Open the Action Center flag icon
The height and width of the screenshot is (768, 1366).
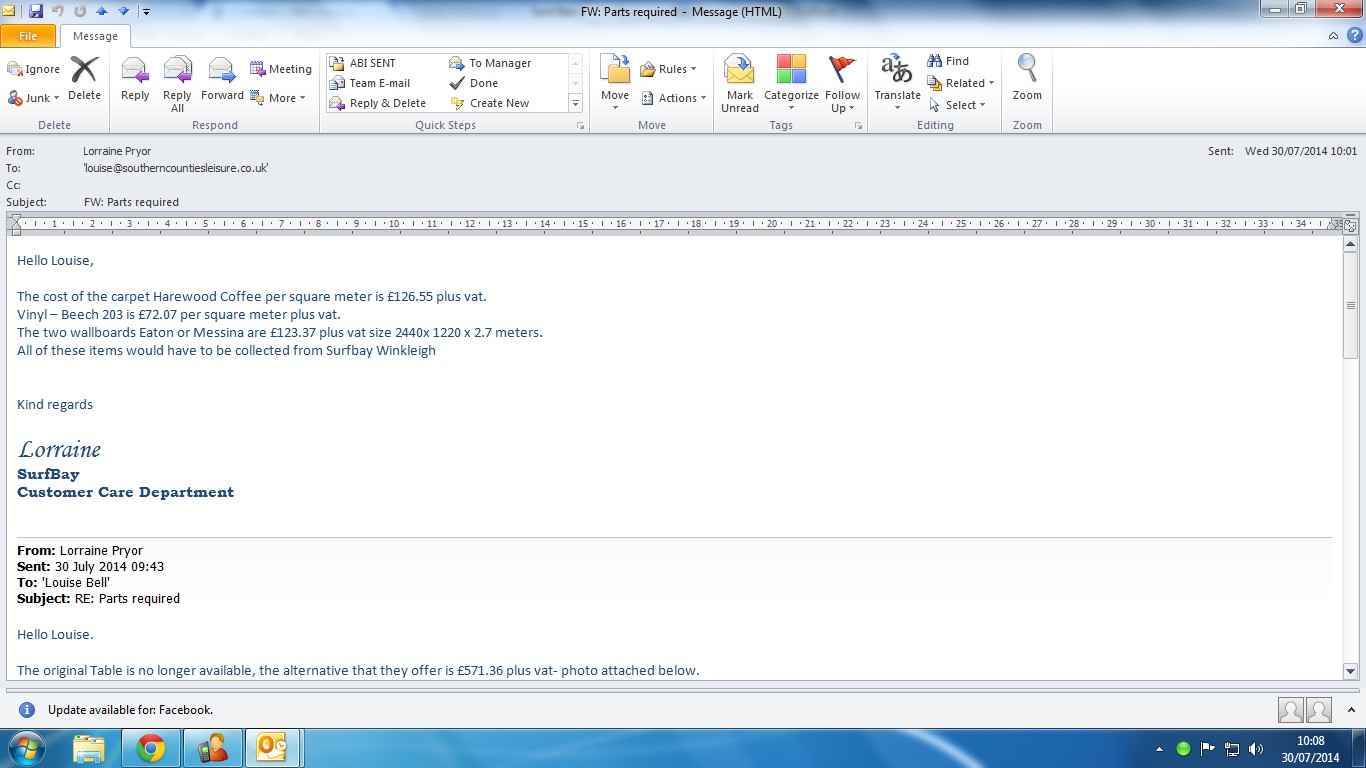(x=1208, y=748)
